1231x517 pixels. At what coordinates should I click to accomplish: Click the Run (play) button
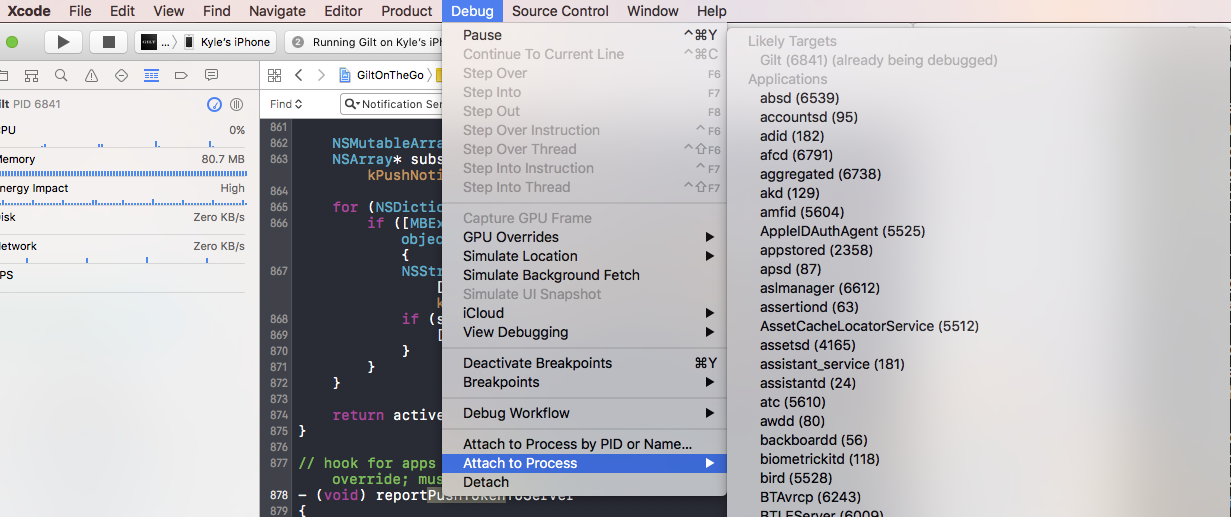tap(63, 42)
